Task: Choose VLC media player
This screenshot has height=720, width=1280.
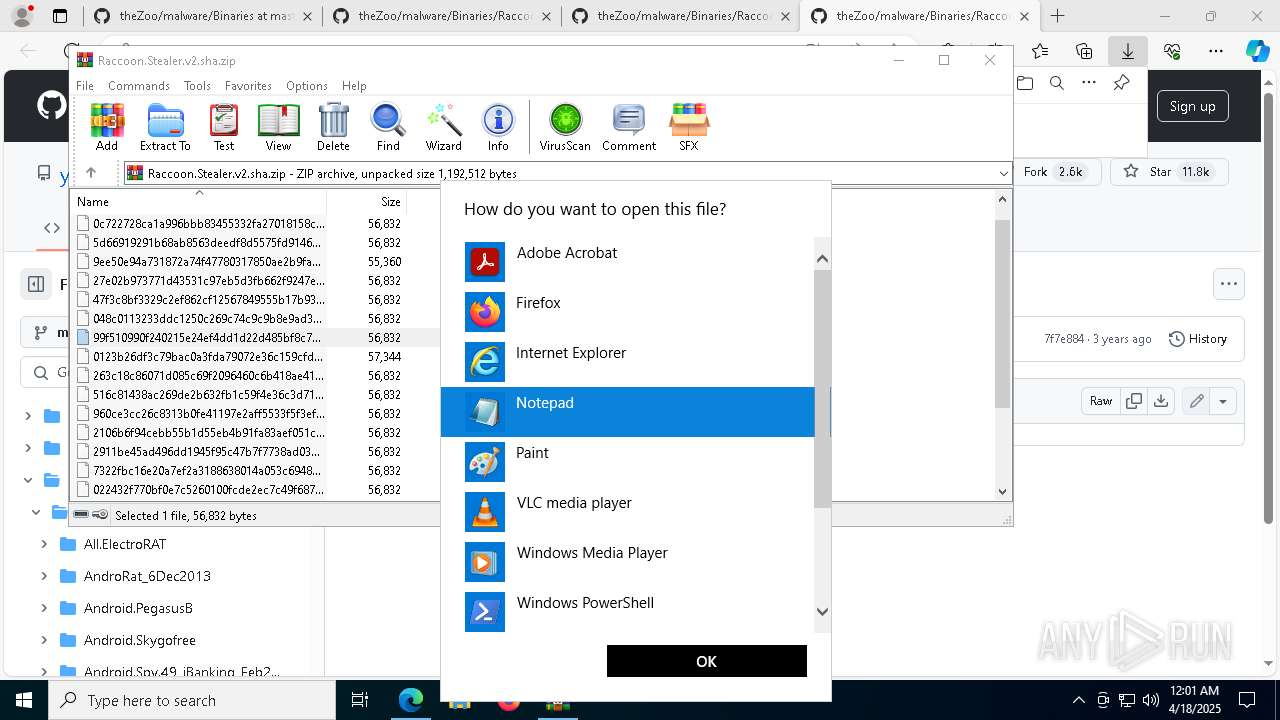Action: pos(628,512)
